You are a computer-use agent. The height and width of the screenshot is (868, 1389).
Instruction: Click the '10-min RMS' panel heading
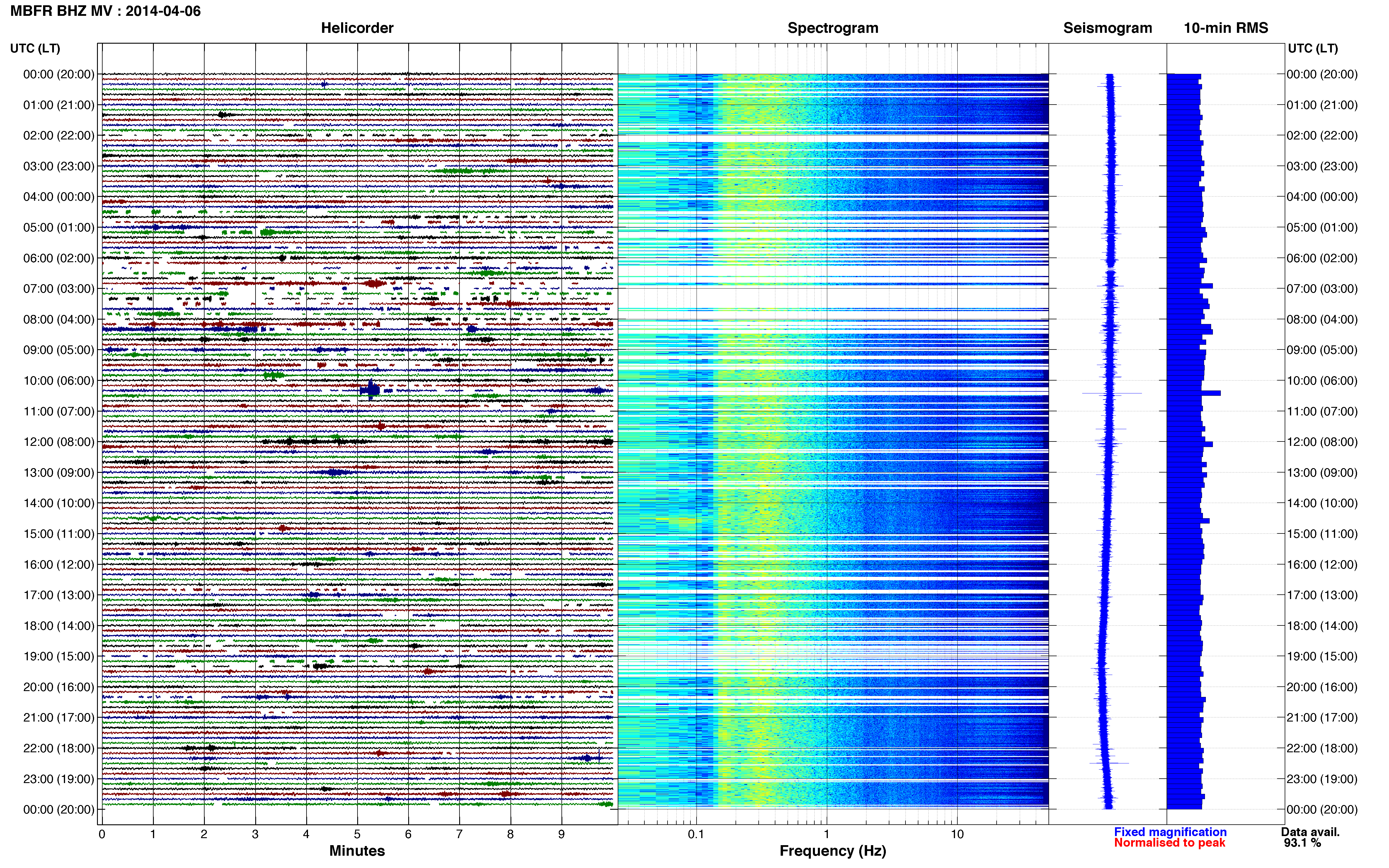pos(1226,28)
